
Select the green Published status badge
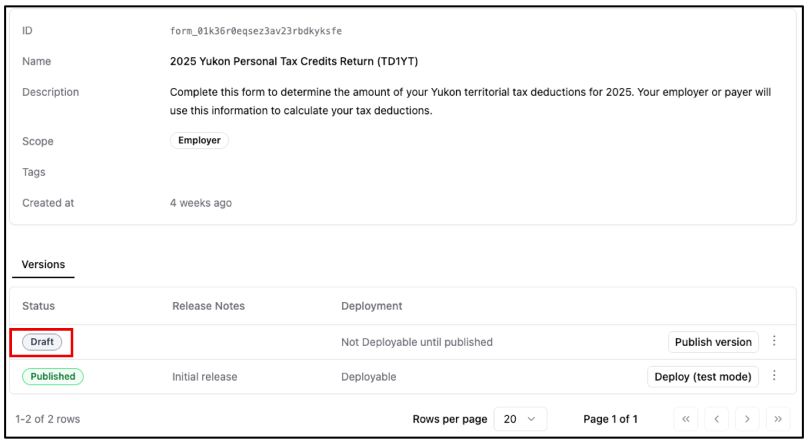pos(53,377)
